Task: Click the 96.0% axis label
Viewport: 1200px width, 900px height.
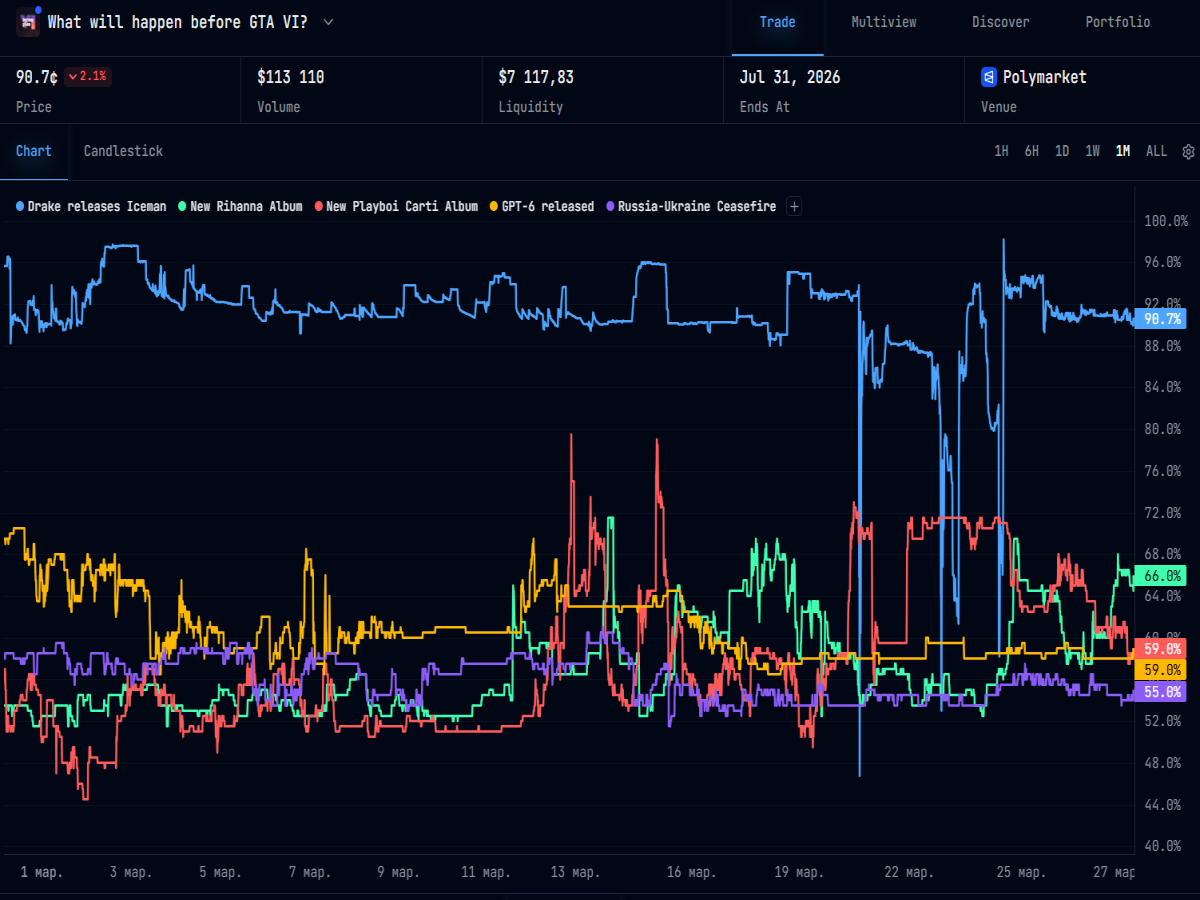Action: coord(1165,262)
